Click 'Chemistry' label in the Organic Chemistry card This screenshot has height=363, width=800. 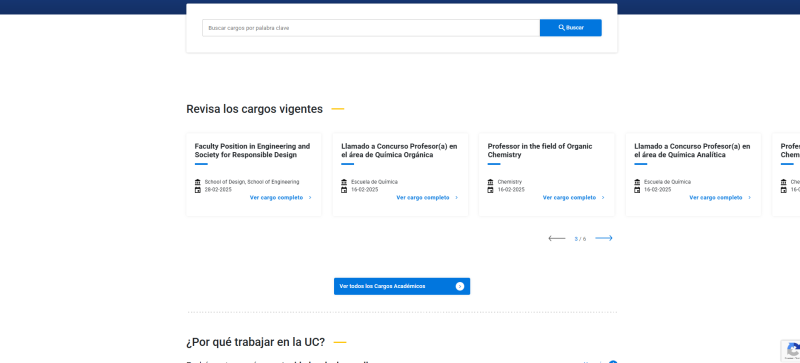510,182
